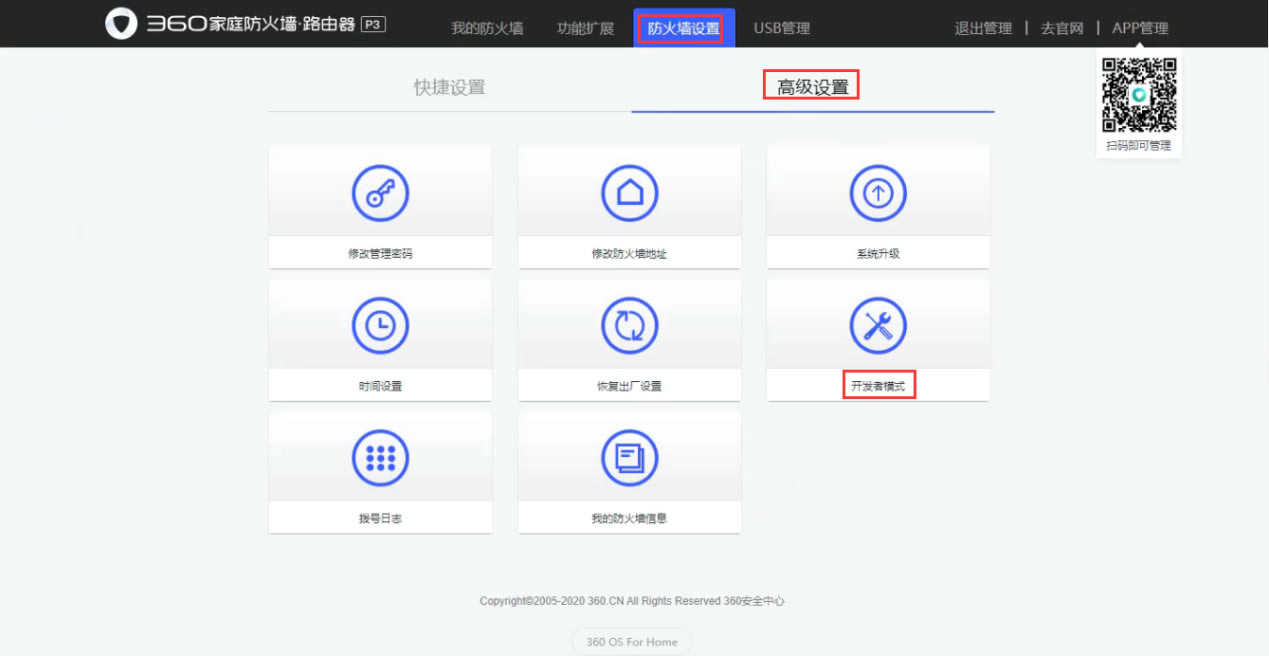
Task: Open the 功能扩展 menu item
Action: (x=584, y=28)
